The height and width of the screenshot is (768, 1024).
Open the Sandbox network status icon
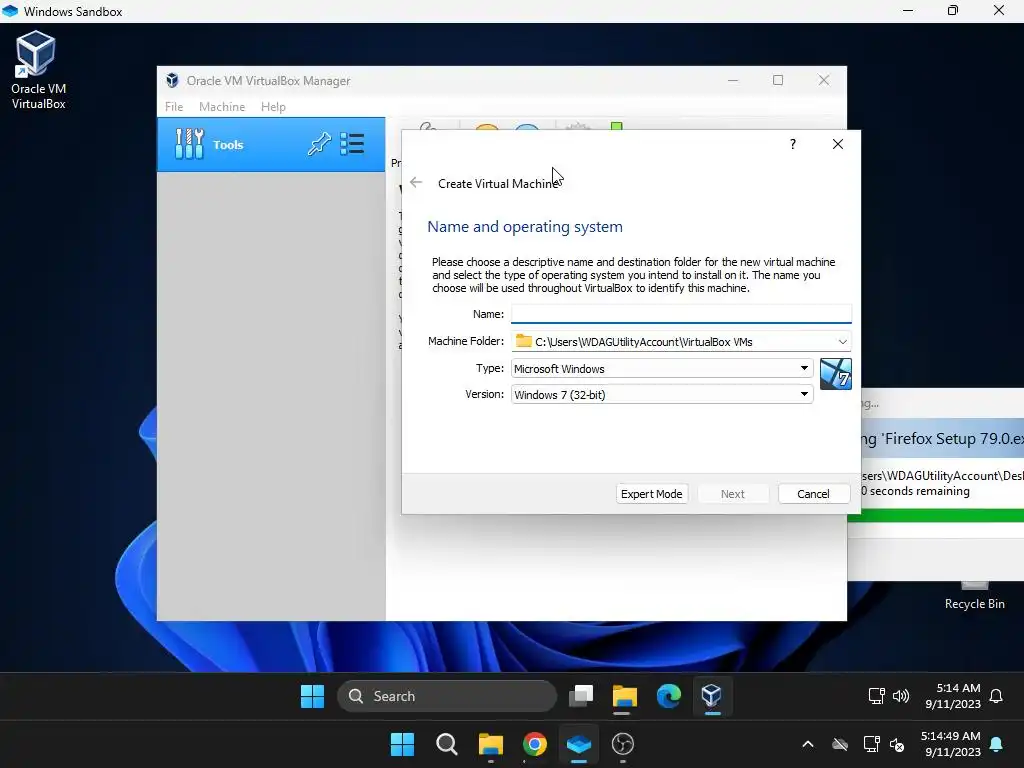pyautogui.click(x=876, y=696)
